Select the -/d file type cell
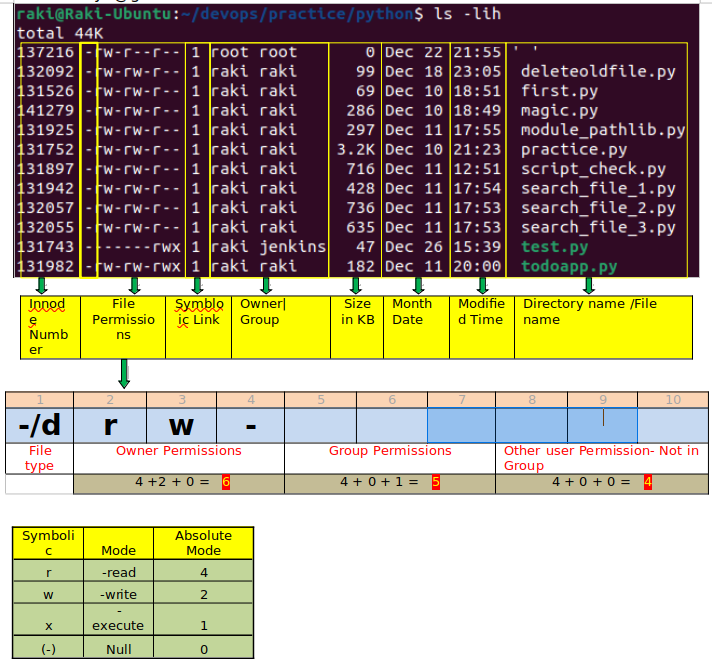 pyautogui.click(x=40, y=425)
